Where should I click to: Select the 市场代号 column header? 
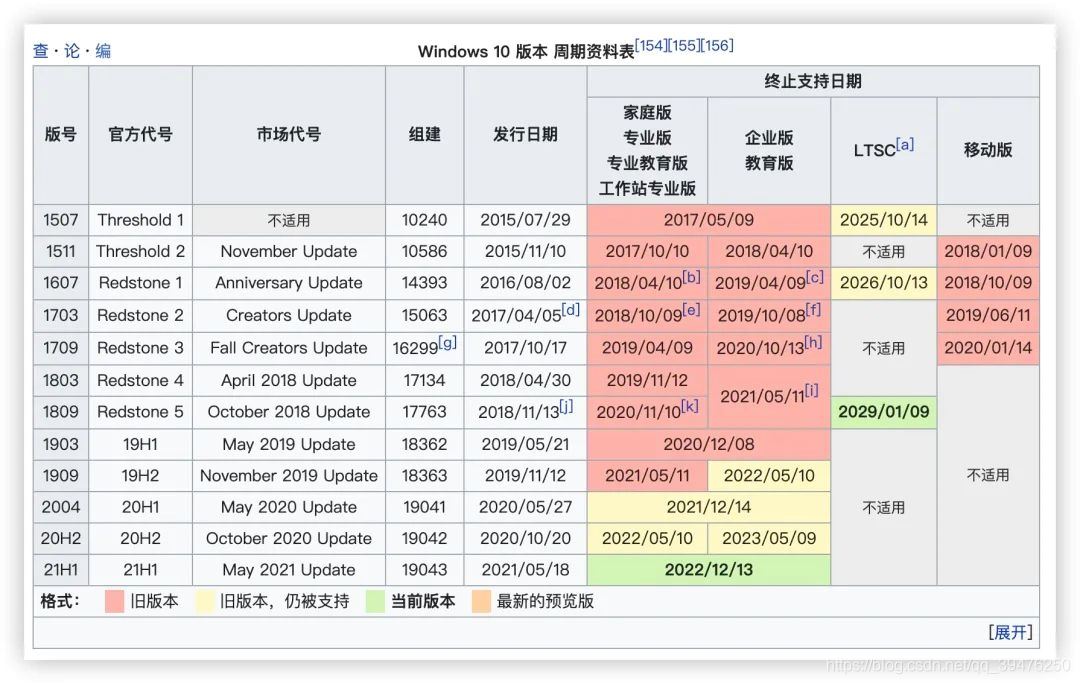click(289, 135)
